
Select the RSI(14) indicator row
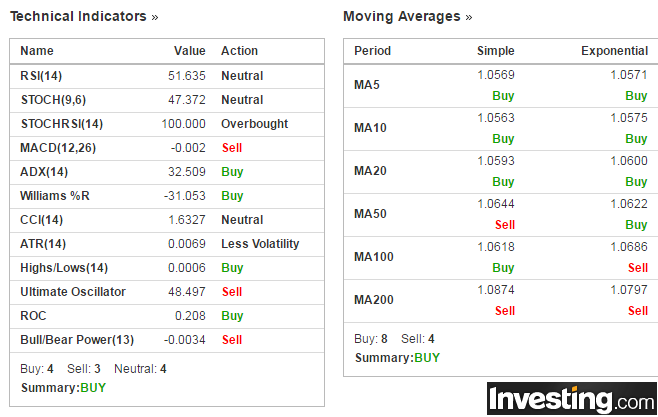point(167,76)
